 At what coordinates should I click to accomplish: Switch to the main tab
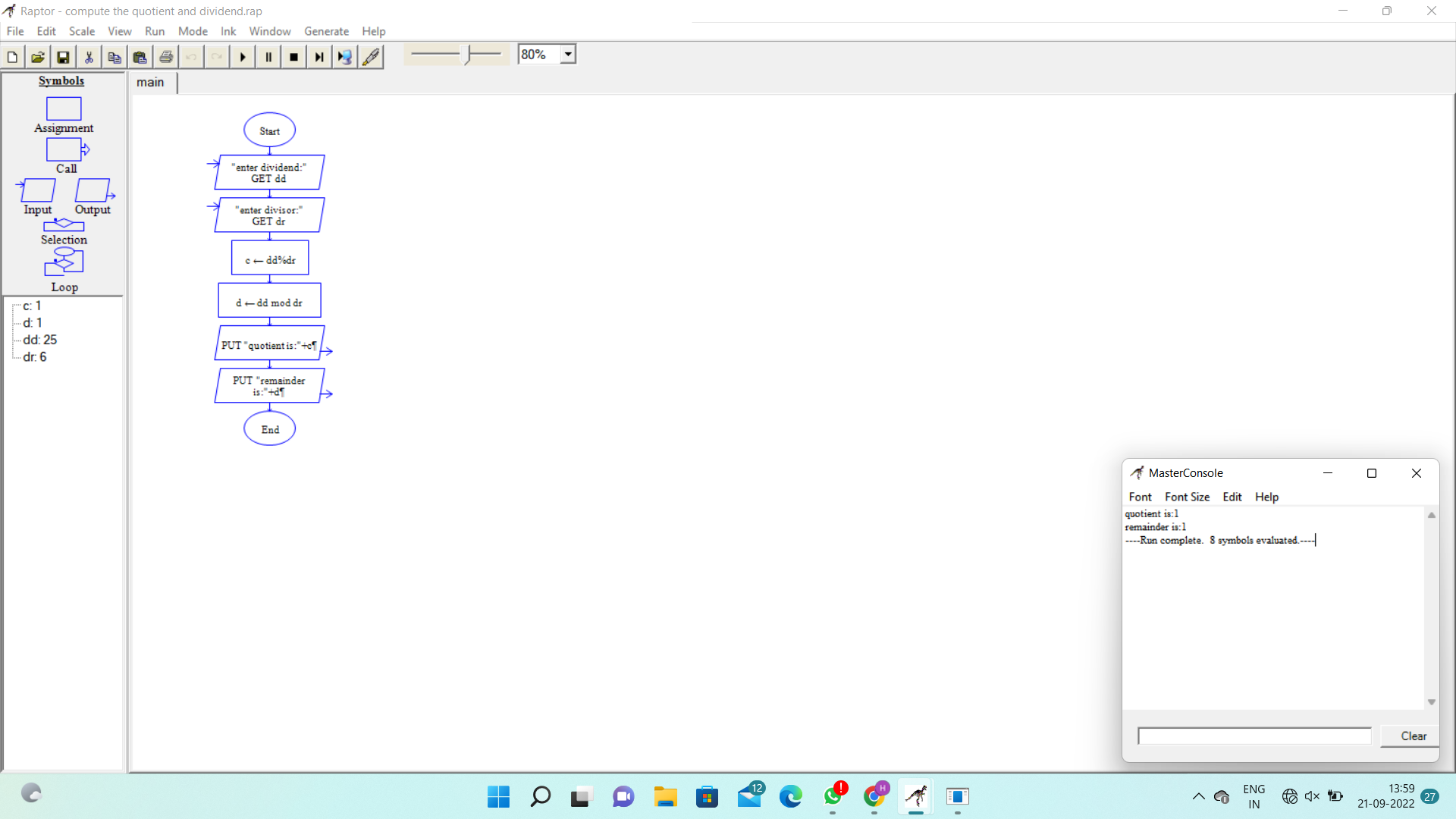pyautogui.click(x=150, y=82)
